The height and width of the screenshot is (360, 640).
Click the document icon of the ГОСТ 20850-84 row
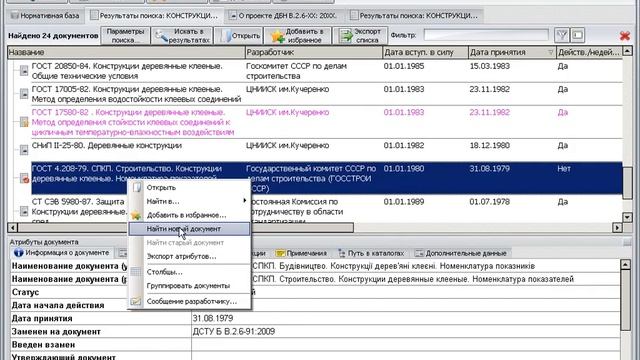pos(24,71)
